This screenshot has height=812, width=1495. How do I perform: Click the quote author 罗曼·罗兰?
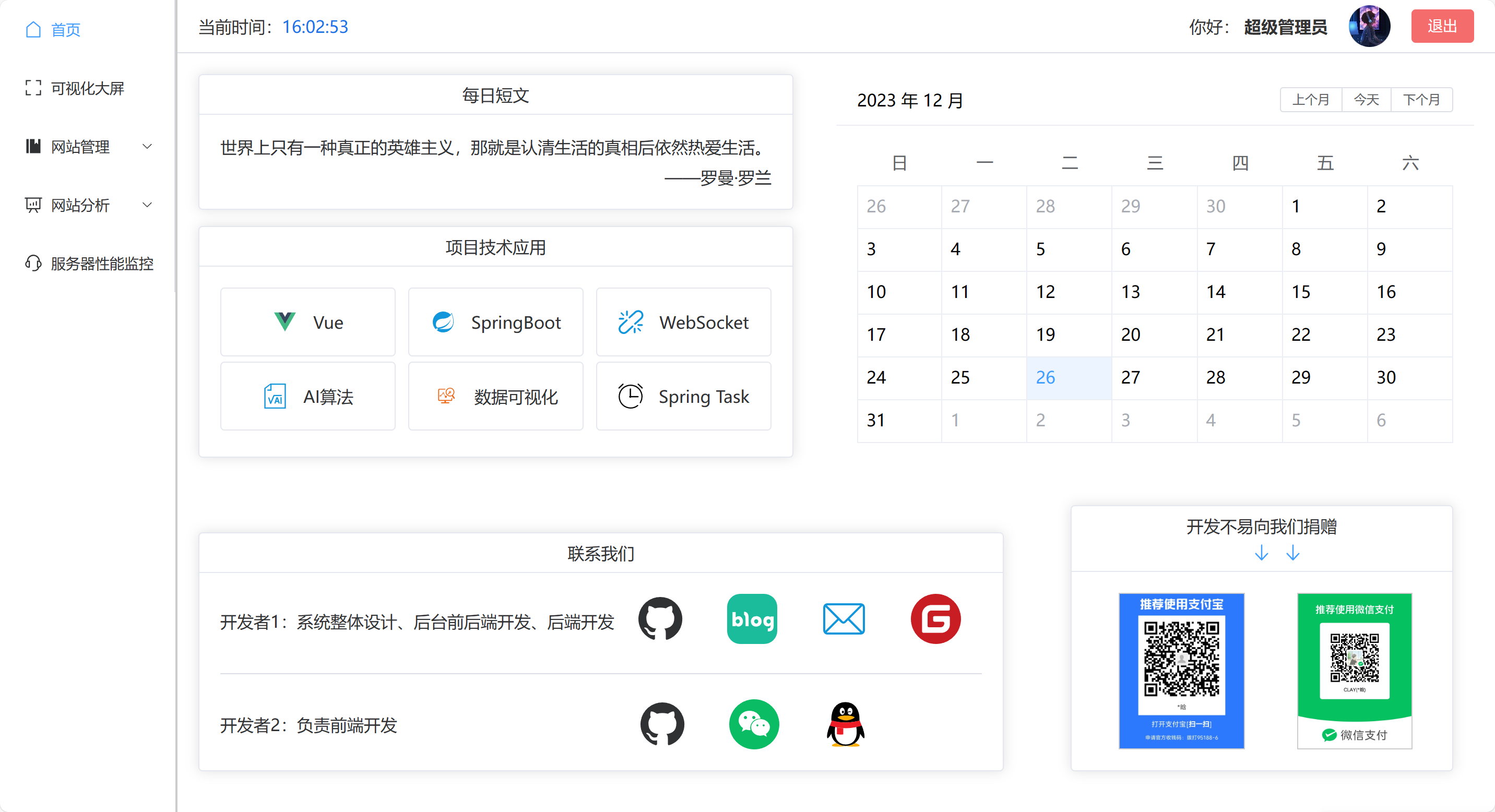point(735,177)
